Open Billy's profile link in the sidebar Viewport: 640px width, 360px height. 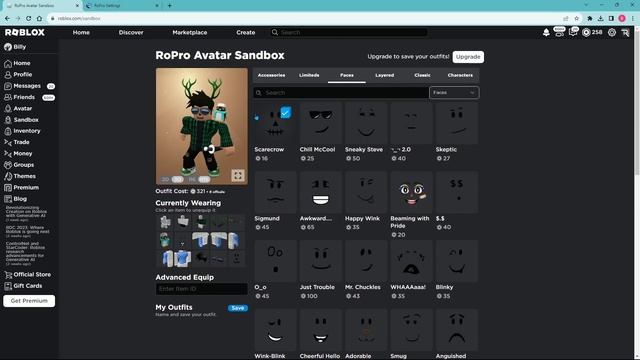[x=15, y=47]
